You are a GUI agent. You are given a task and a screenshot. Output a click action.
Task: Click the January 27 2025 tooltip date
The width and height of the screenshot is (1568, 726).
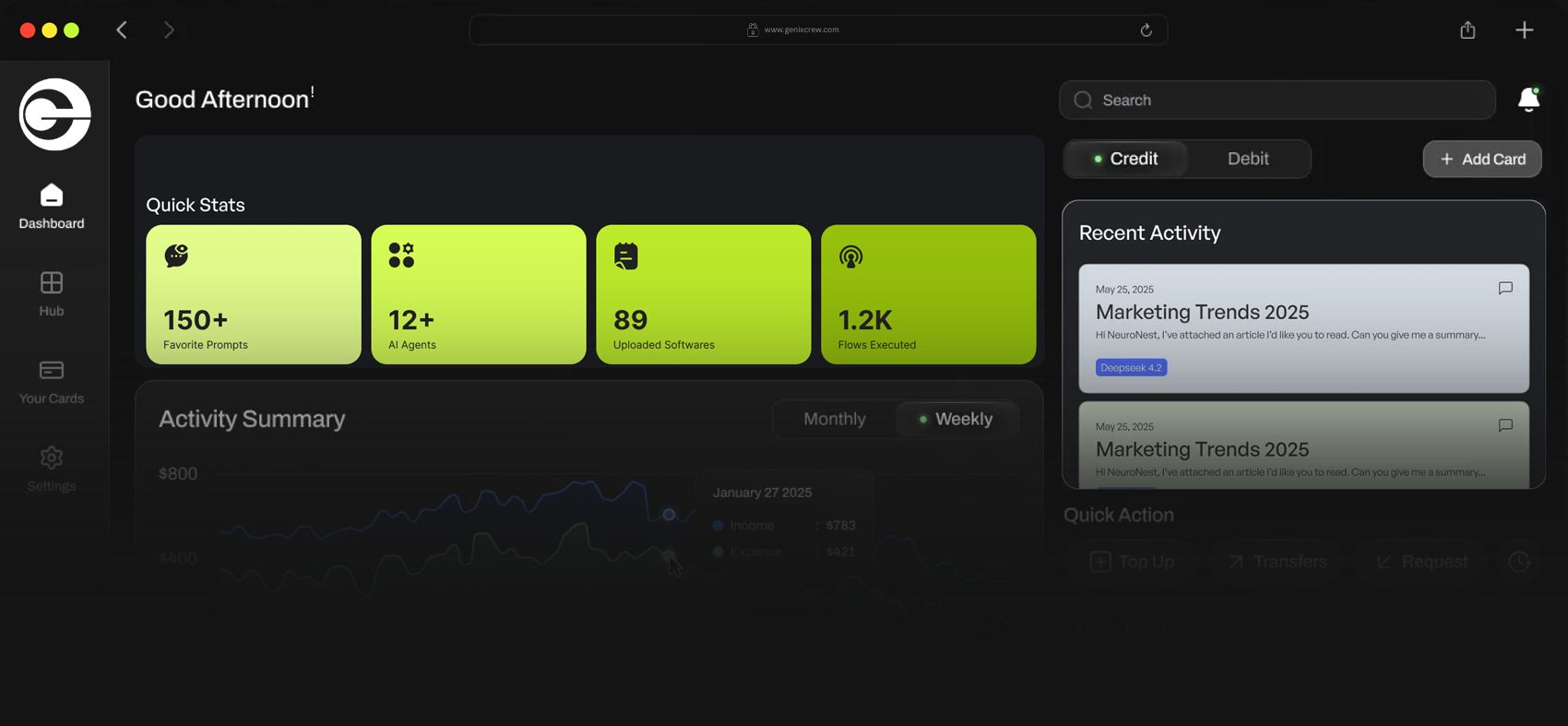pyautogui.click(x=762, y=493)
